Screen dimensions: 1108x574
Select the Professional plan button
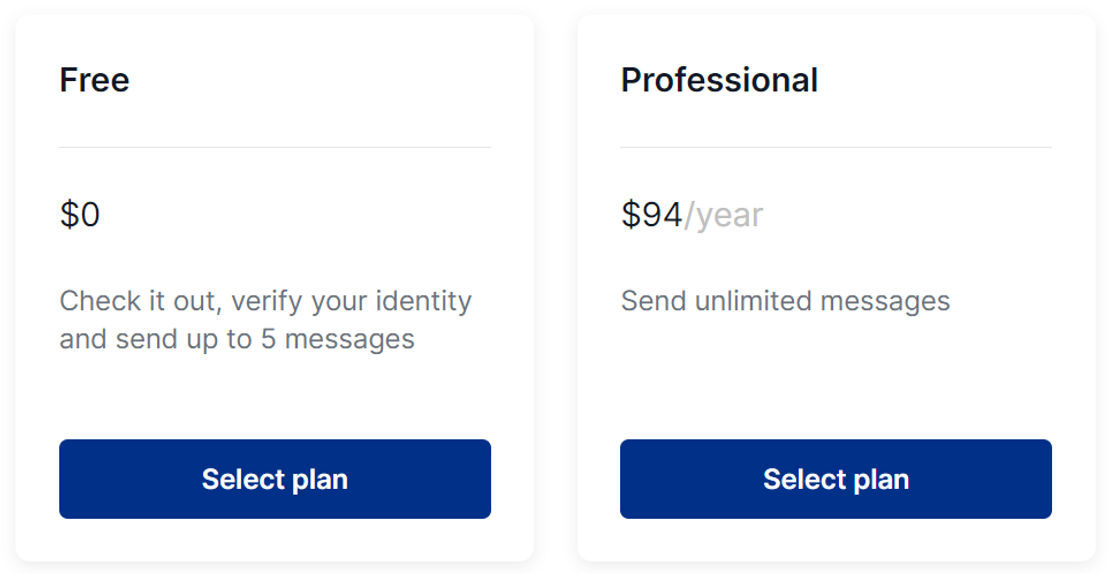(x=836, y=479)
